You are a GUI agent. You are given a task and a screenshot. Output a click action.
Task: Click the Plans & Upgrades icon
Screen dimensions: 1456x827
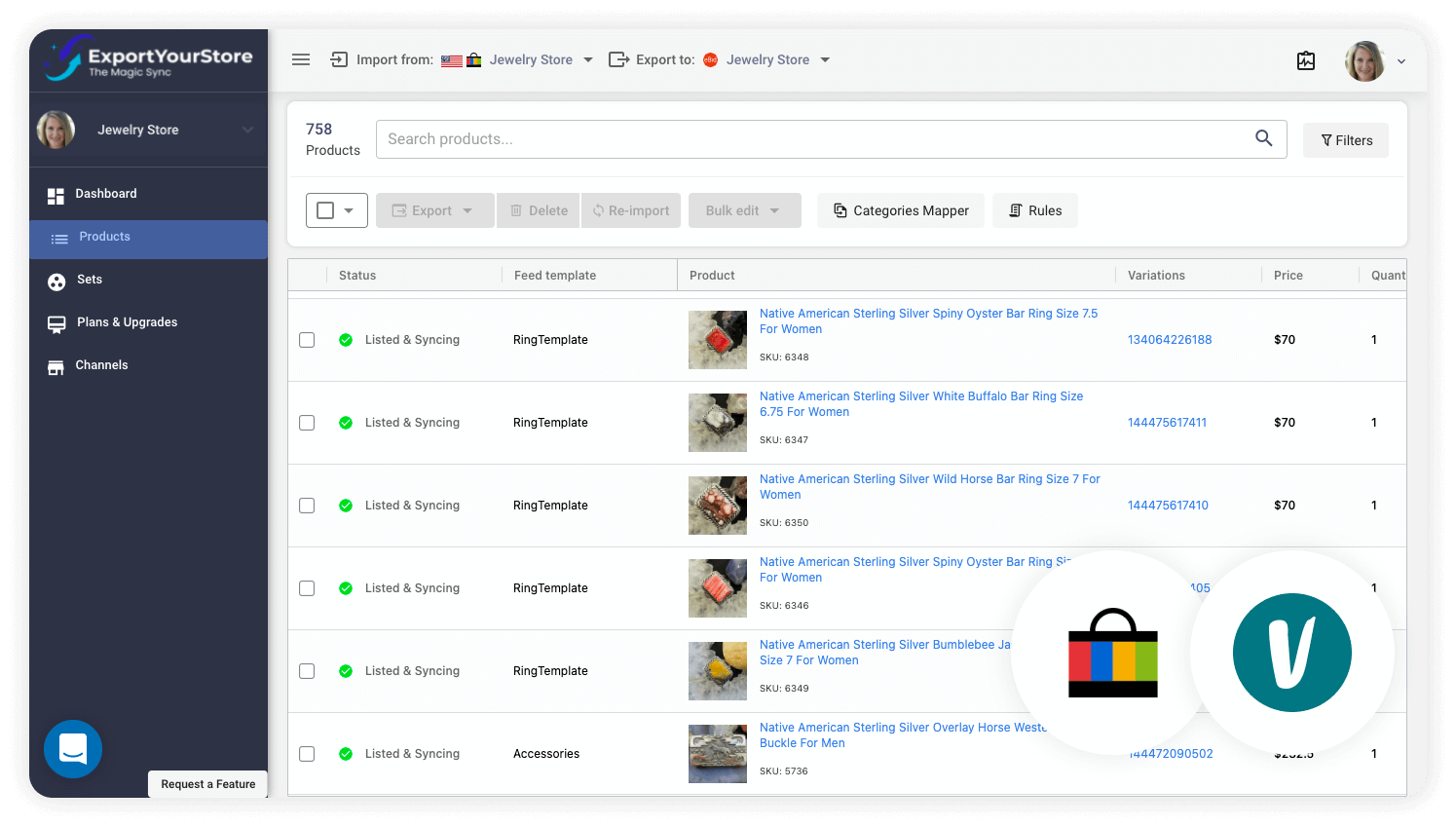coord(56,324)
